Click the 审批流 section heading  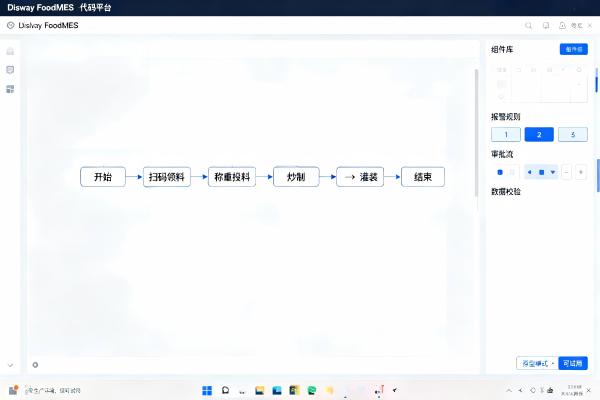(502, 154)
